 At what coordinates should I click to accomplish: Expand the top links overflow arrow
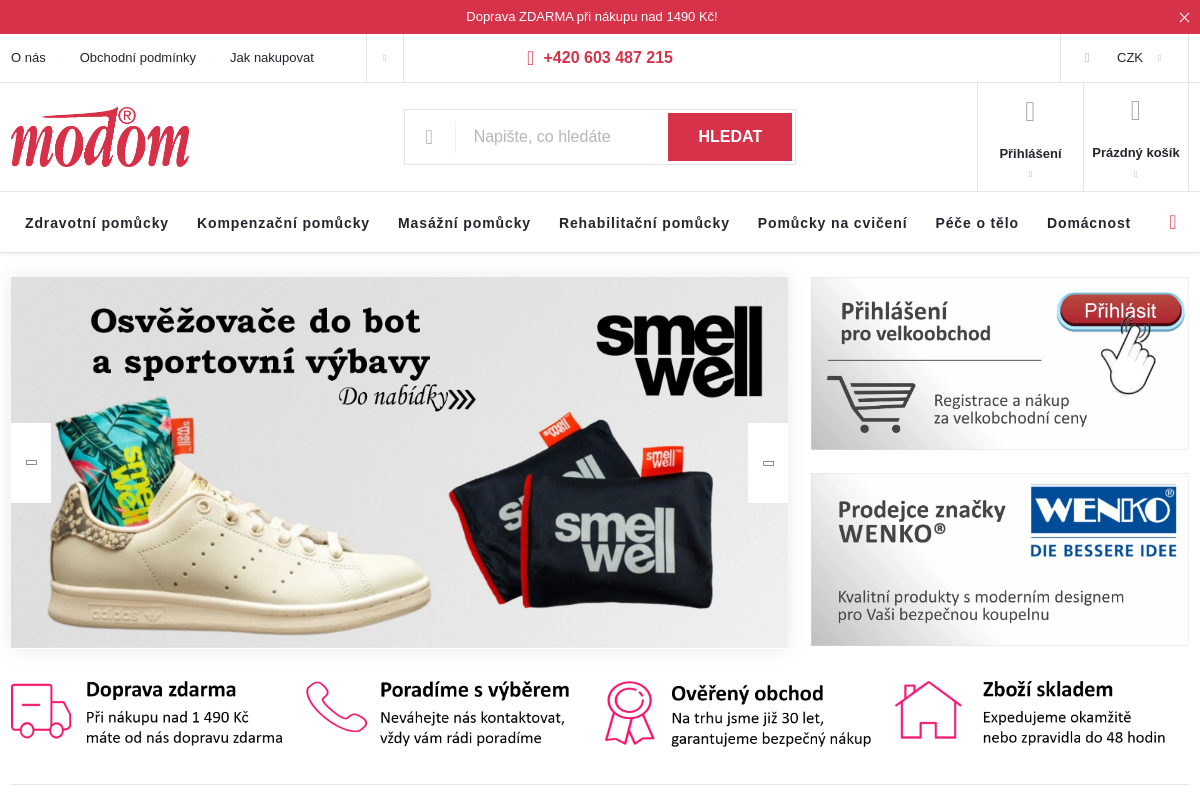tap(385, 58)
